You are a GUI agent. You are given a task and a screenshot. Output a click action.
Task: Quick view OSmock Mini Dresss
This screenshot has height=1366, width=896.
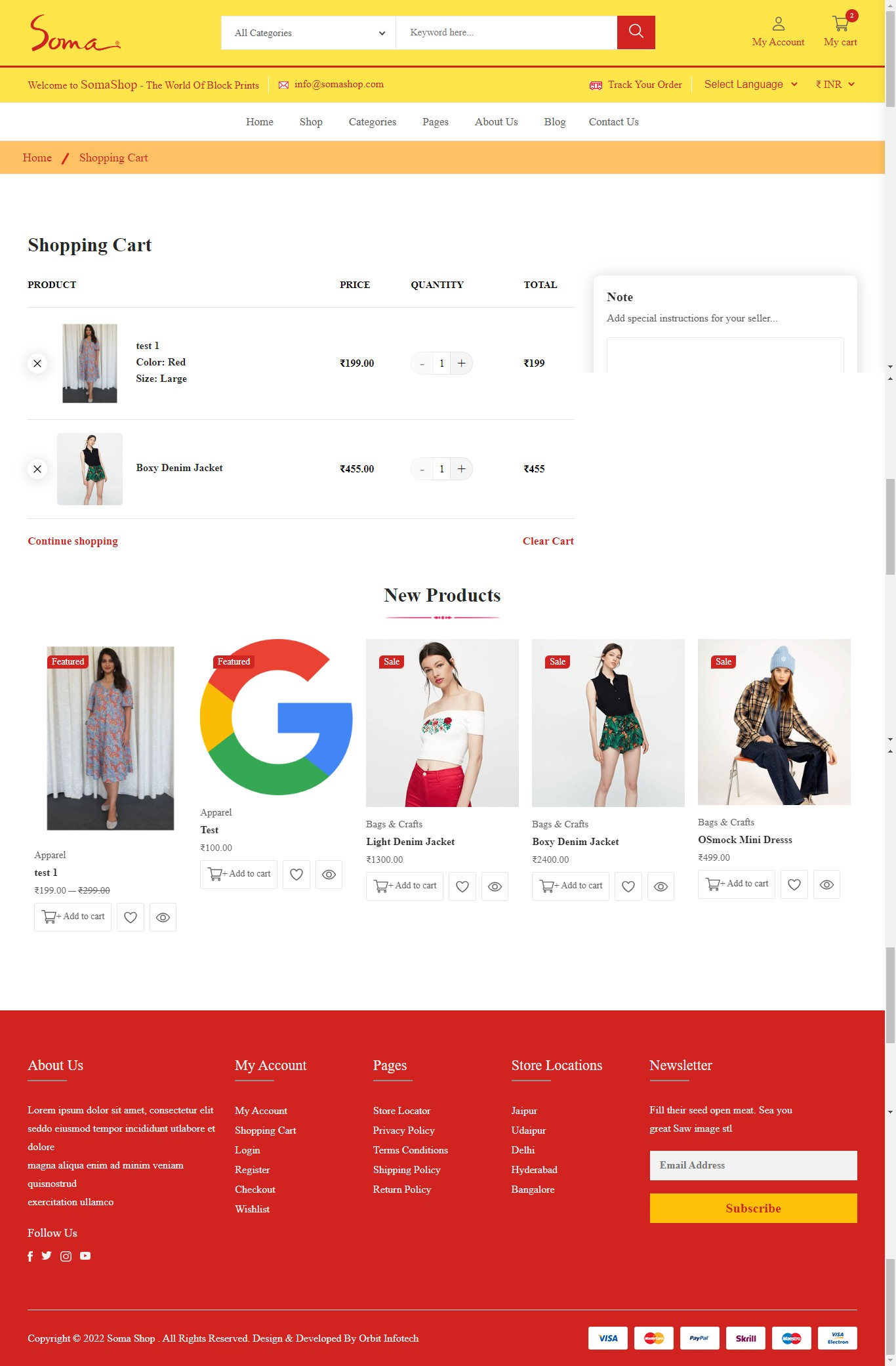(x=827, y=884)
